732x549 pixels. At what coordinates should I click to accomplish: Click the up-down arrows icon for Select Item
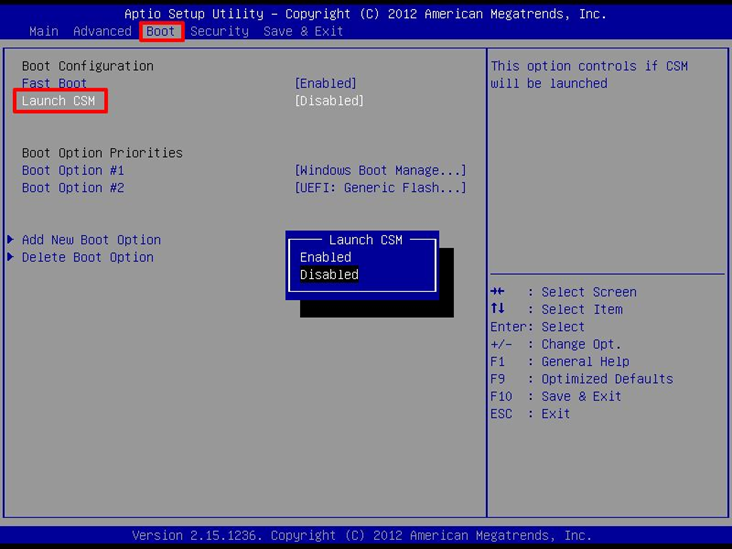498,309
